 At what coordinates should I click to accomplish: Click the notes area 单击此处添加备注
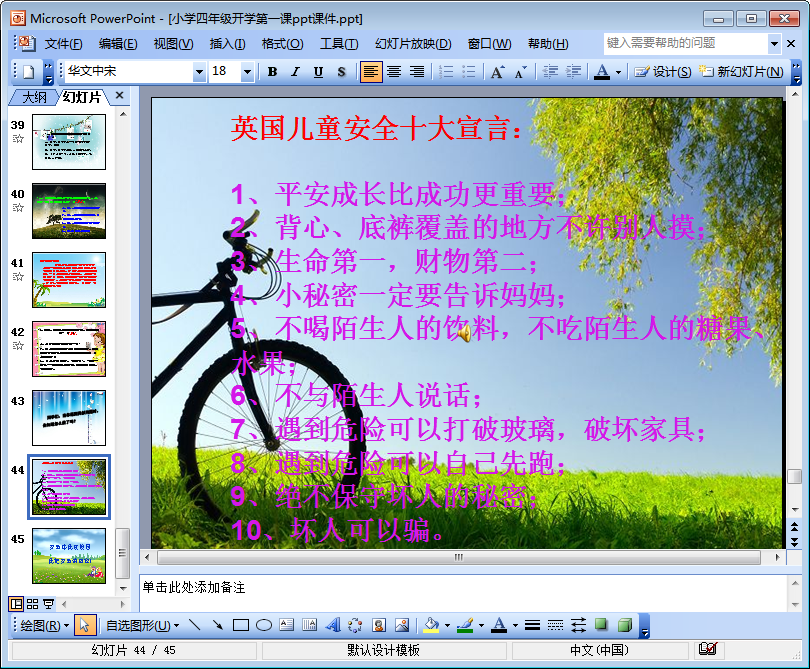463,594
